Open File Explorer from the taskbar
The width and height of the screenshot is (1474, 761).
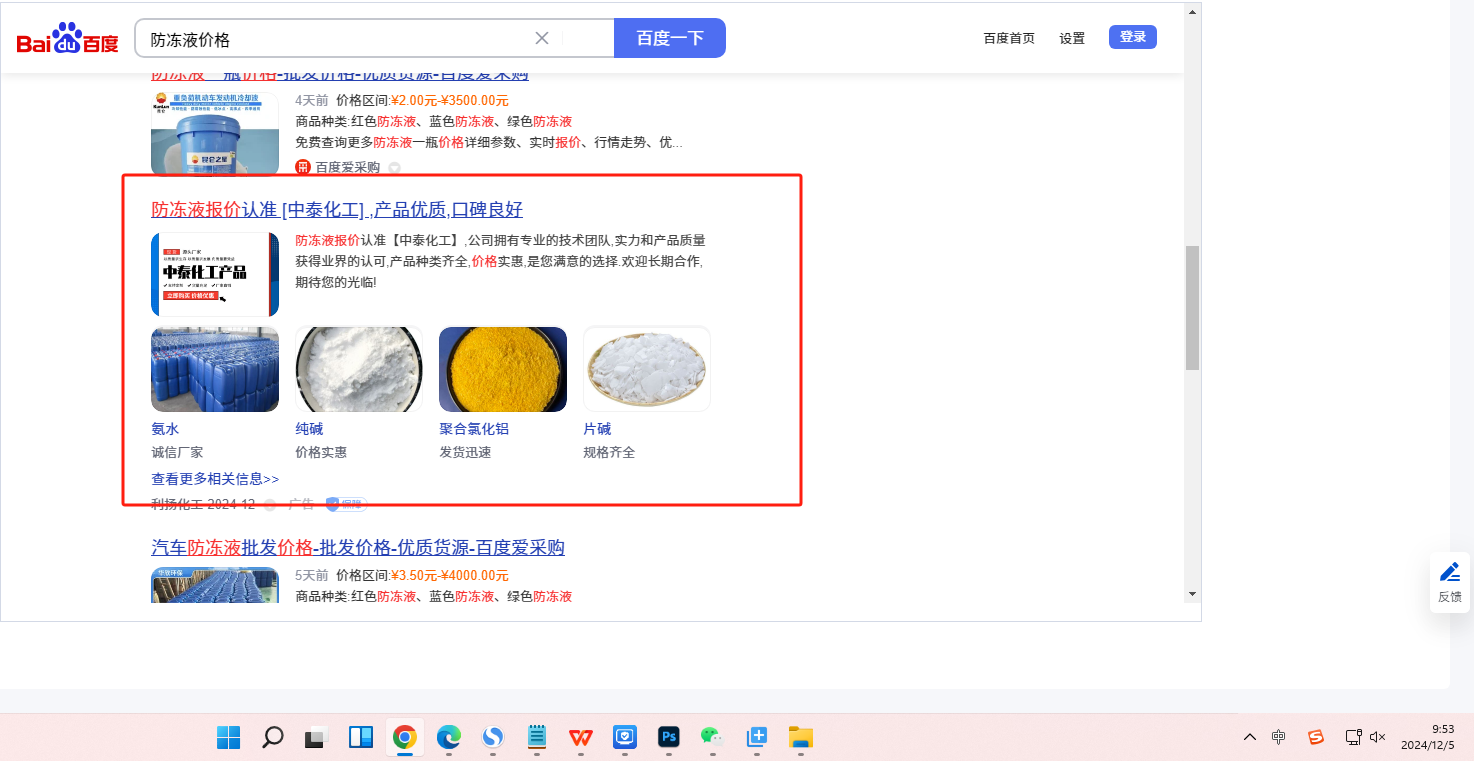(801, 737)
